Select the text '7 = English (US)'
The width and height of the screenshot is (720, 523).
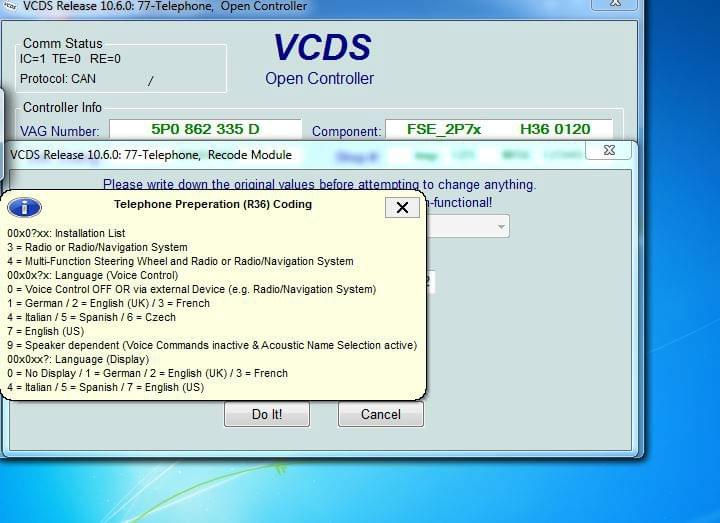tap(45, 331)
